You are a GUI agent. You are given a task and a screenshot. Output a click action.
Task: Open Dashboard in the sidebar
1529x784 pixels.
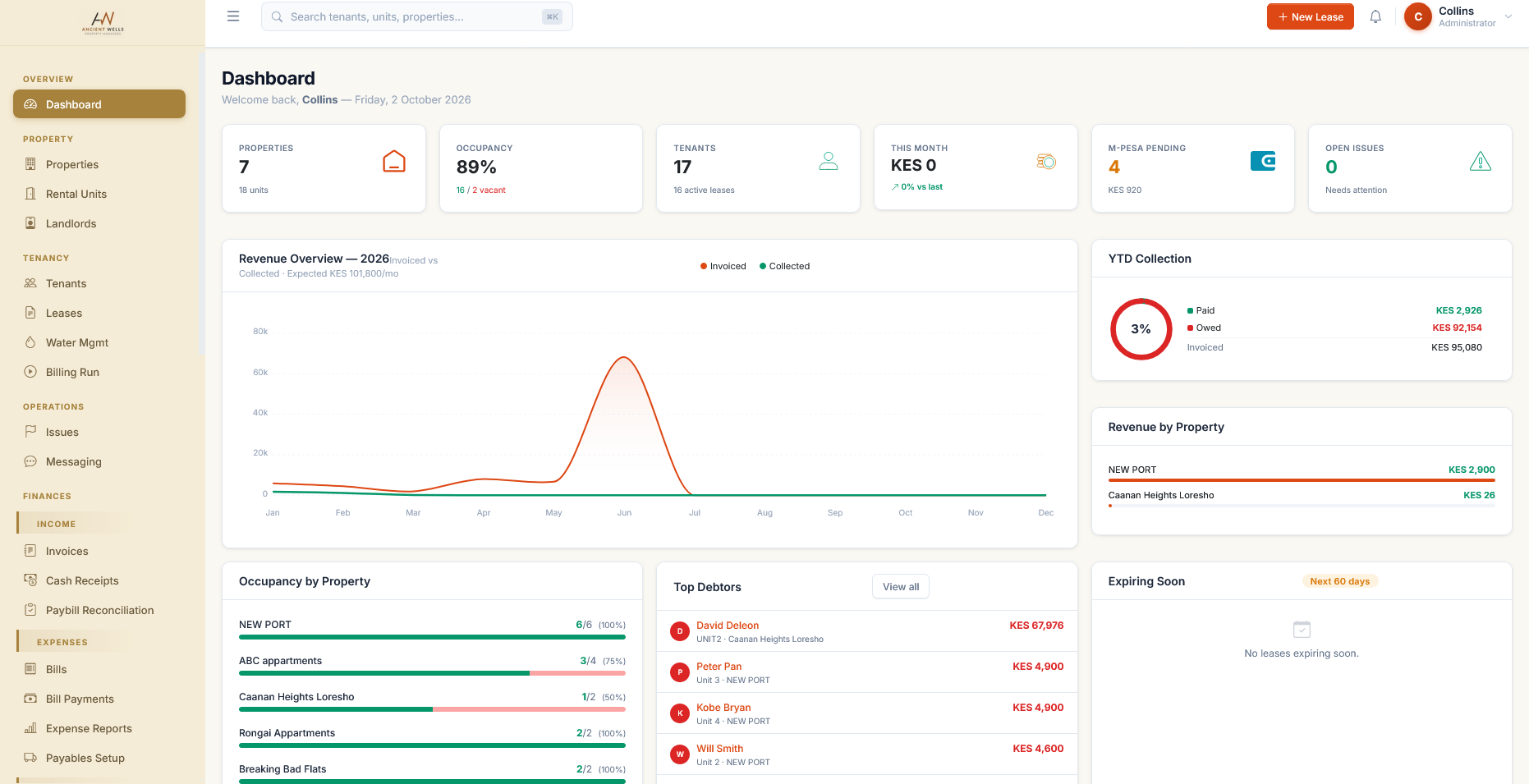click(x=99, y=104)
